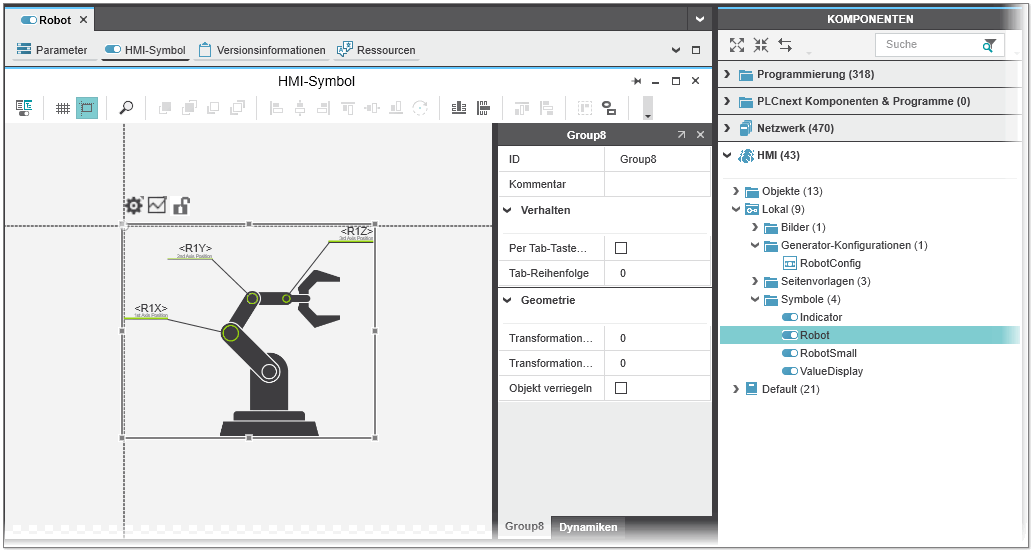Expand the Programmierung (318) category

(728, 75)
